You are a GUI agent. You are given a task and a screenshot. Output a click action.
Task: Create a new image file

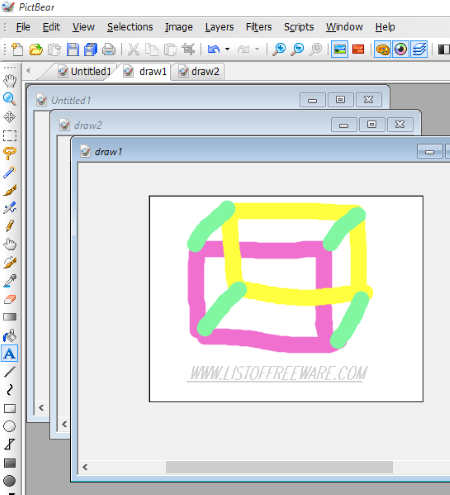coord(17,49)
